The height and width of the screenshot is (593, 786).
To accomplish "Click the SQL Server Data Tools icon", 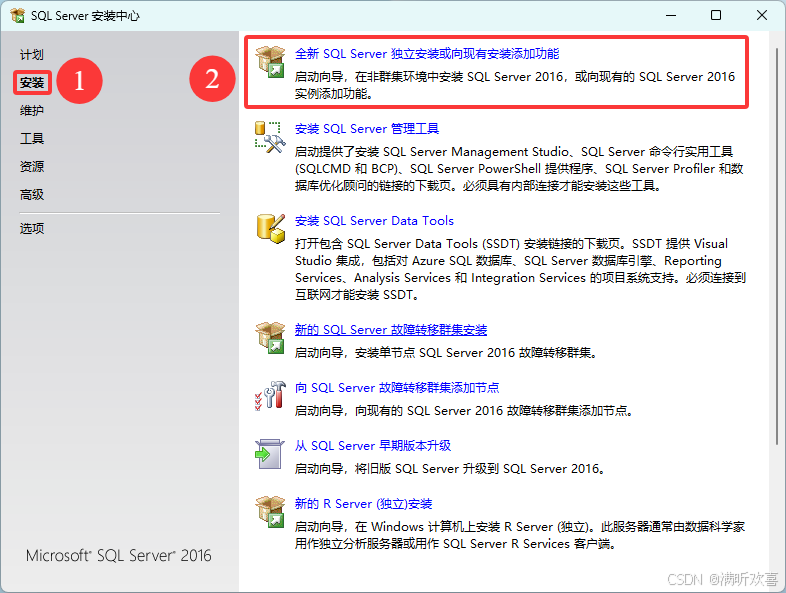I will click(270, 228).
